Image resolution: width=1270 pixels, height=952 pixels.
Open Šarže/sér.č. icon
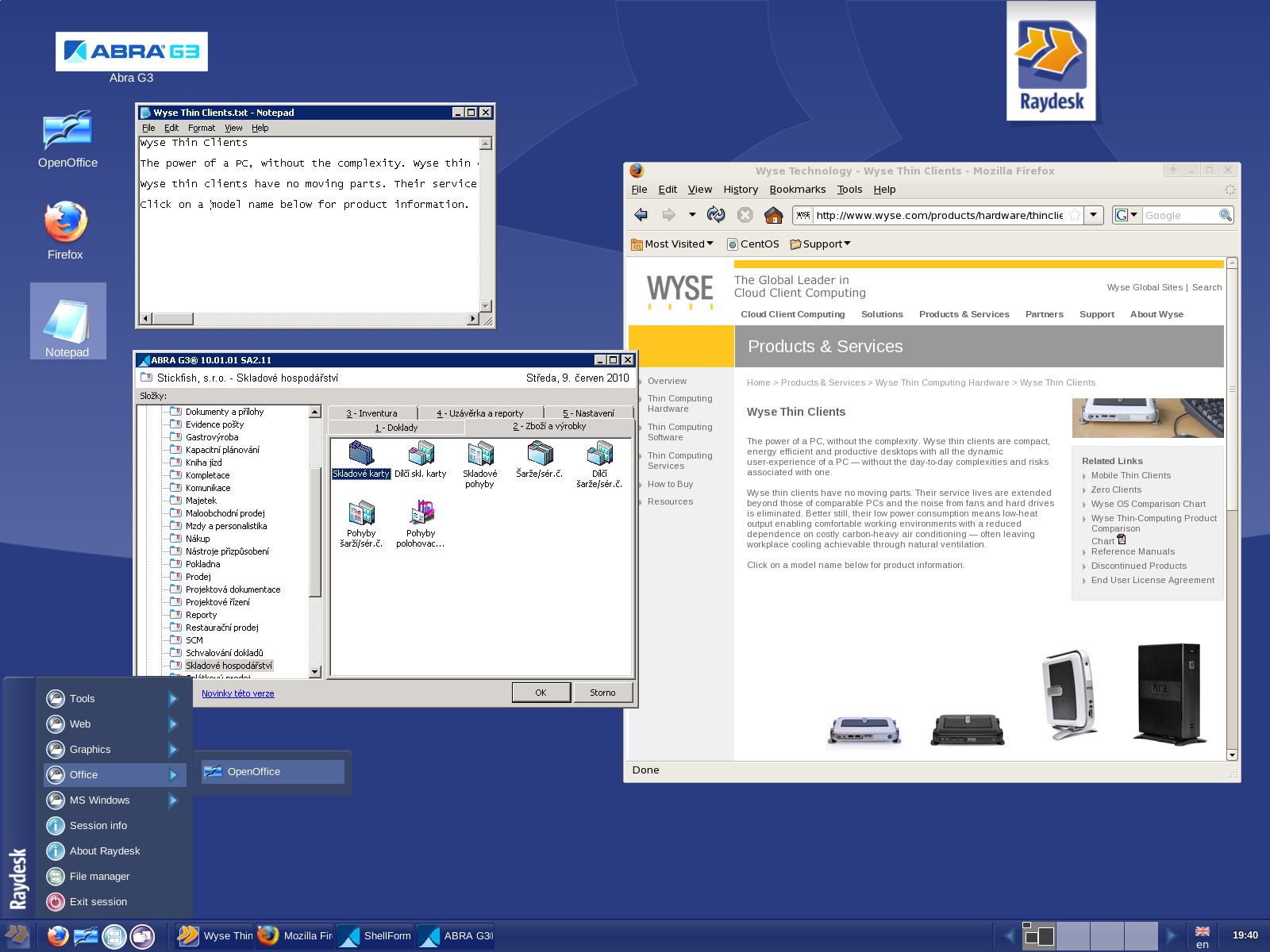click(540, 460)
